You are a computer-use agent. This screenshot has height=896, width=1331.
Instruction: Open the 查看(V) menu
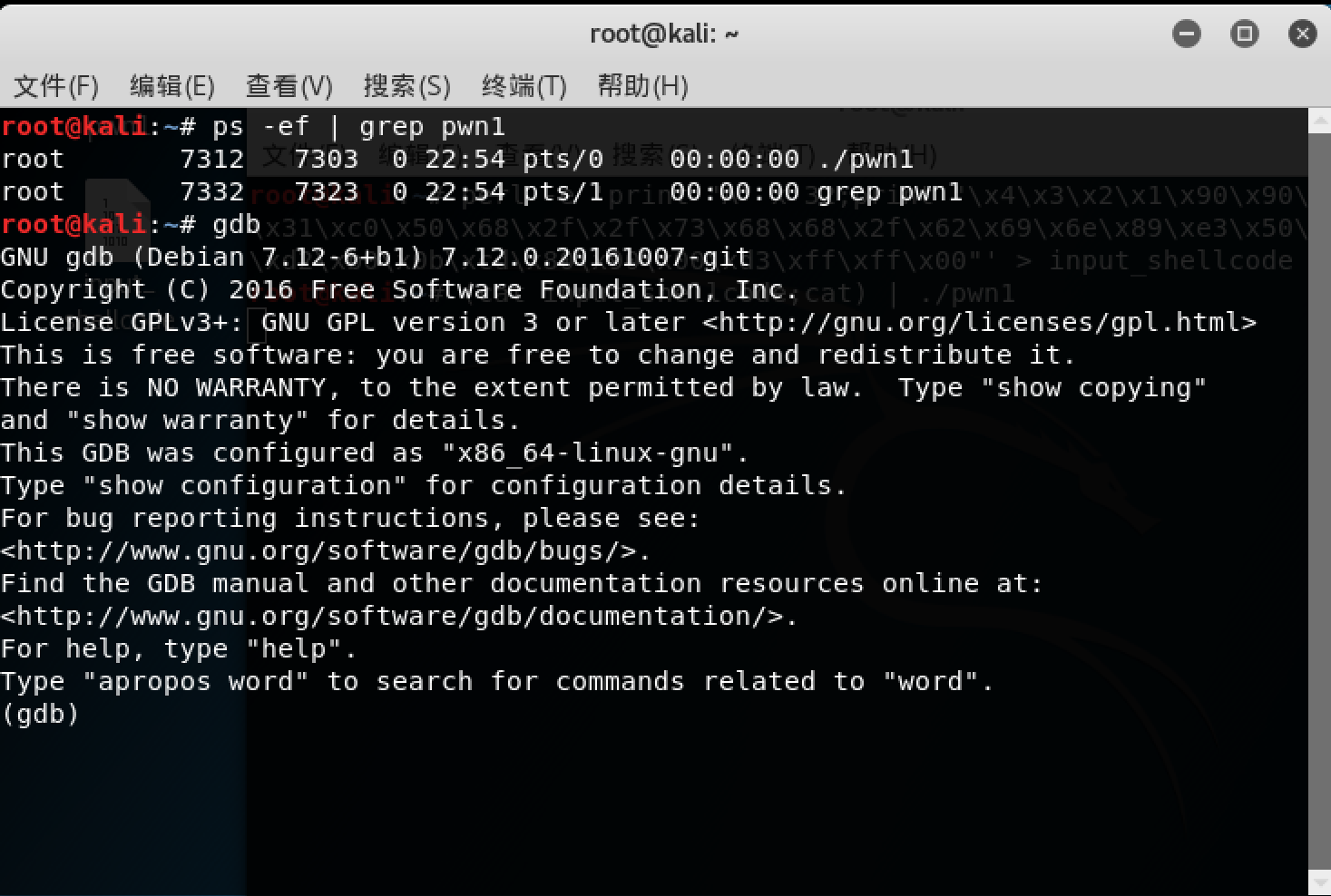(289, 86)
